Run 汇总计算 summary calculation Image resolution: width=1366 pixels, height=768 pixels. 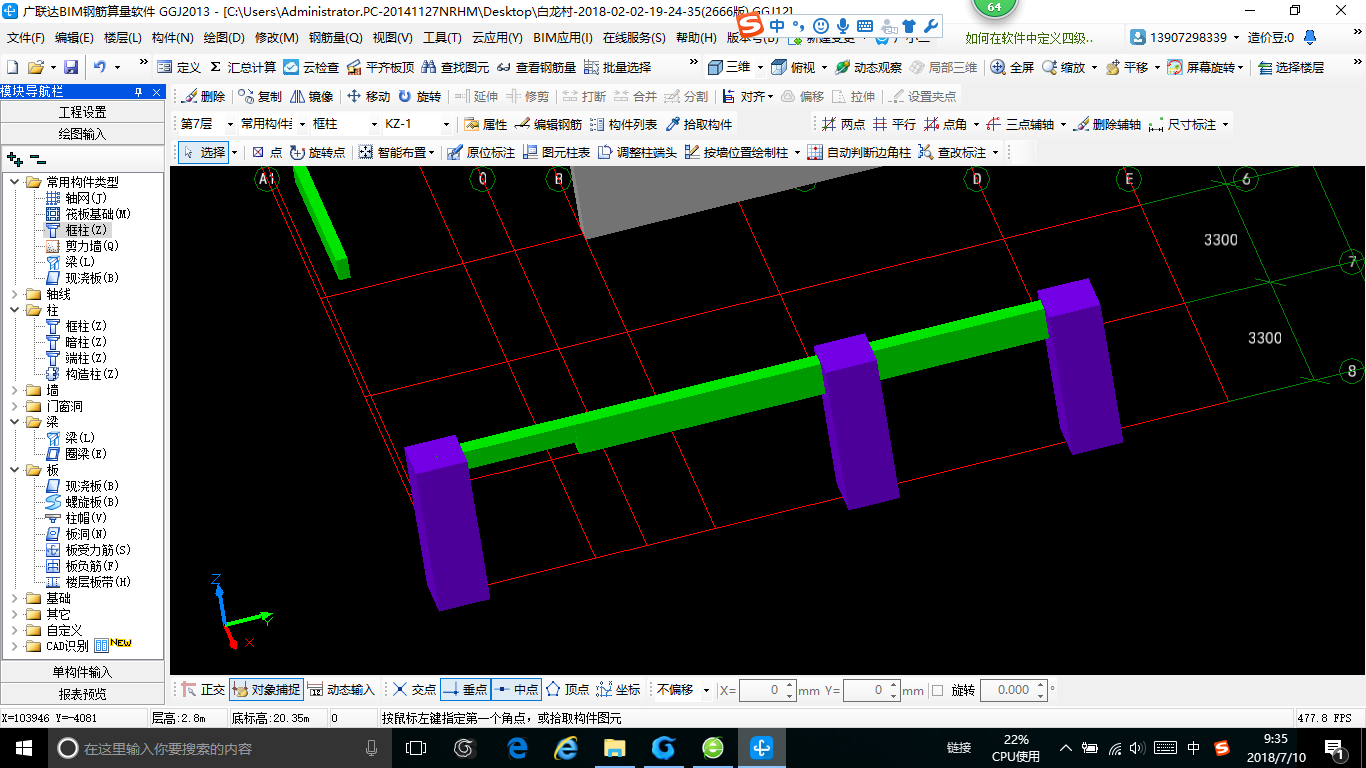(x=242, y=67)
